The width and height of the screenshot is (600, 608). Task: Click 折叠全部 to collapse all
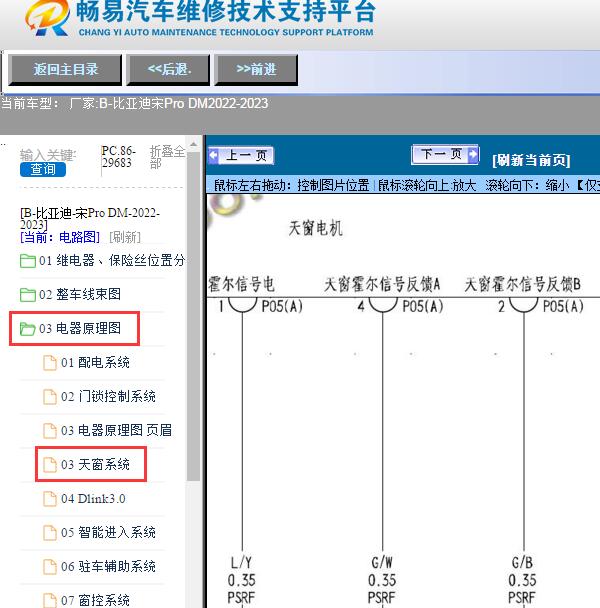pyautogui.click(x=167, y=157)
